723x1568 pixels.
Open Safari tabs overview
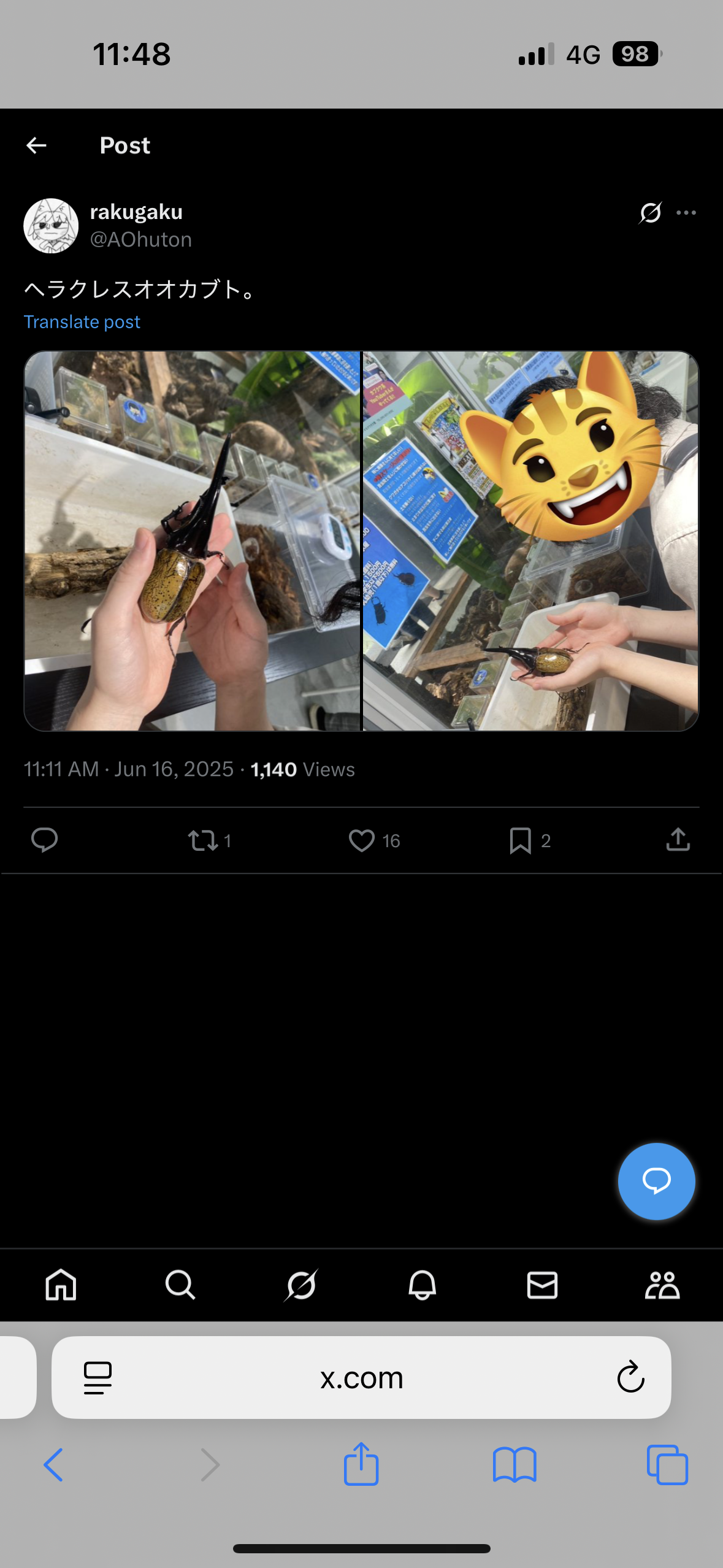click(667, 1465)
